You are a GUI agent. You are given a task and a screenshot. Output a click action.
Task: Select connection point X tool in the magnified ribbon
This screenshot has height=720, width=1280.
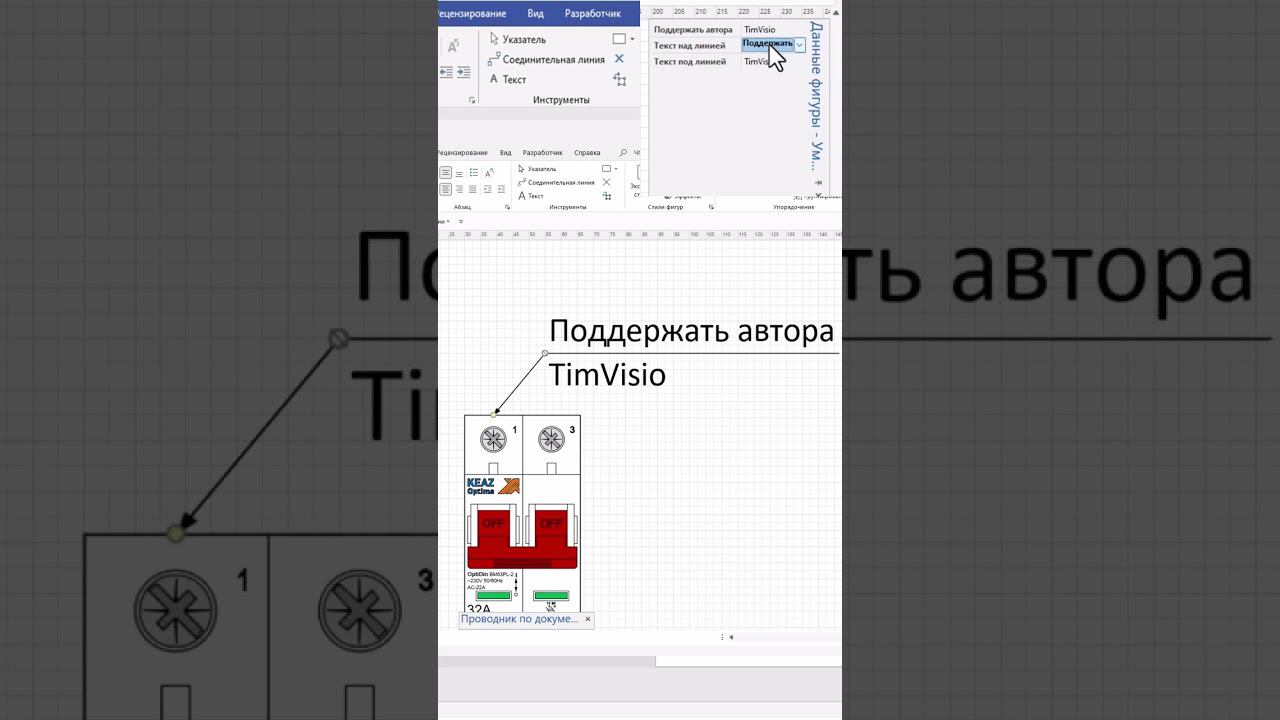[x=619, y=59]
